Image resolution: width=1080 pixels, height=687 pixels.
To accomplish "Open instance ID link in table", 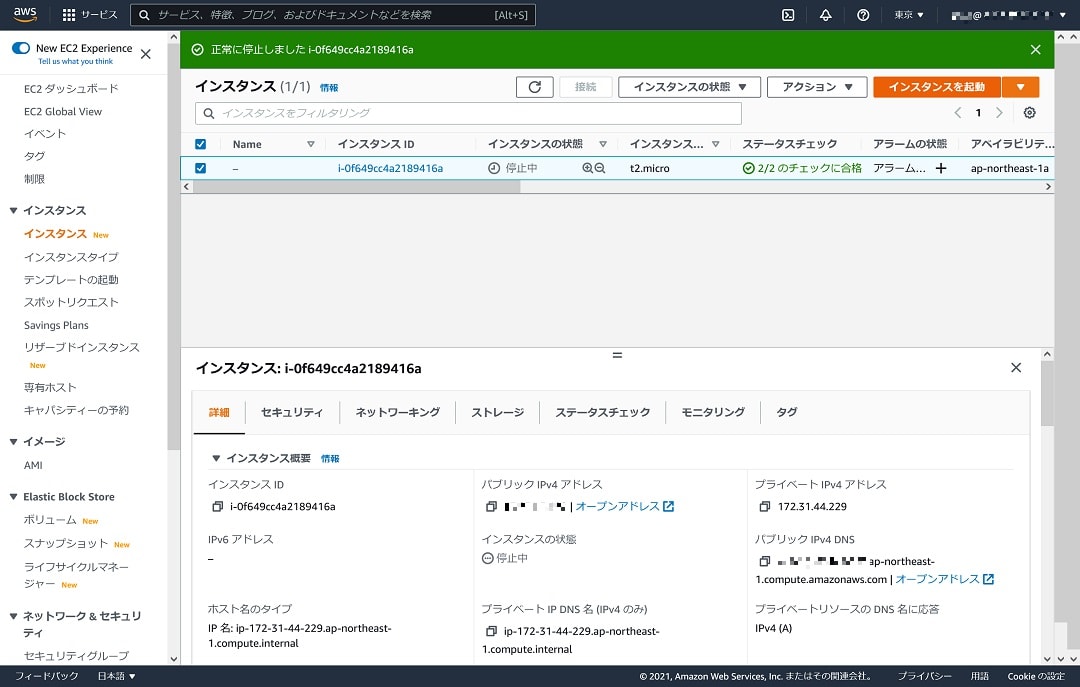I will tap(390, 168).
